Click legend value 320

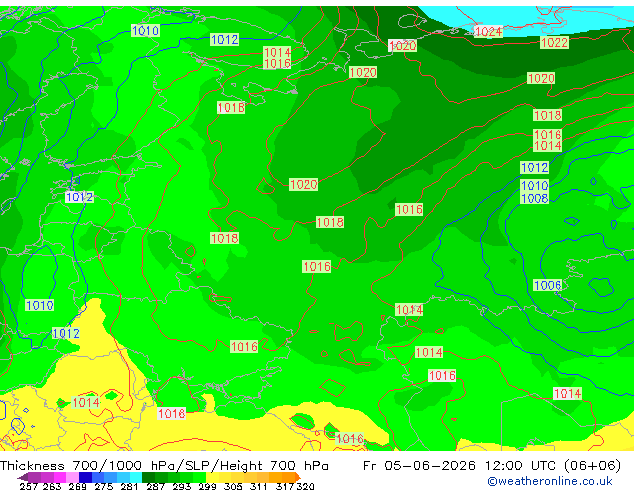tap(305, 486)
